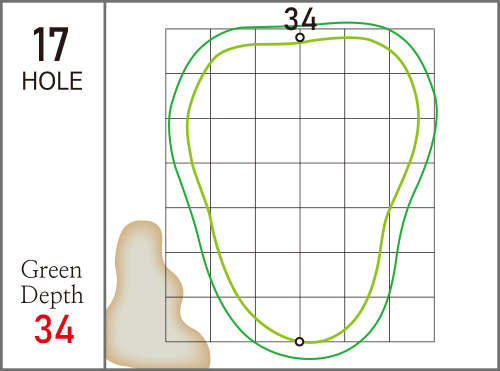This screenshot has width=500, height=371.
Task: Click the black 34 label above the green
Action: click(x=300, y=19)
